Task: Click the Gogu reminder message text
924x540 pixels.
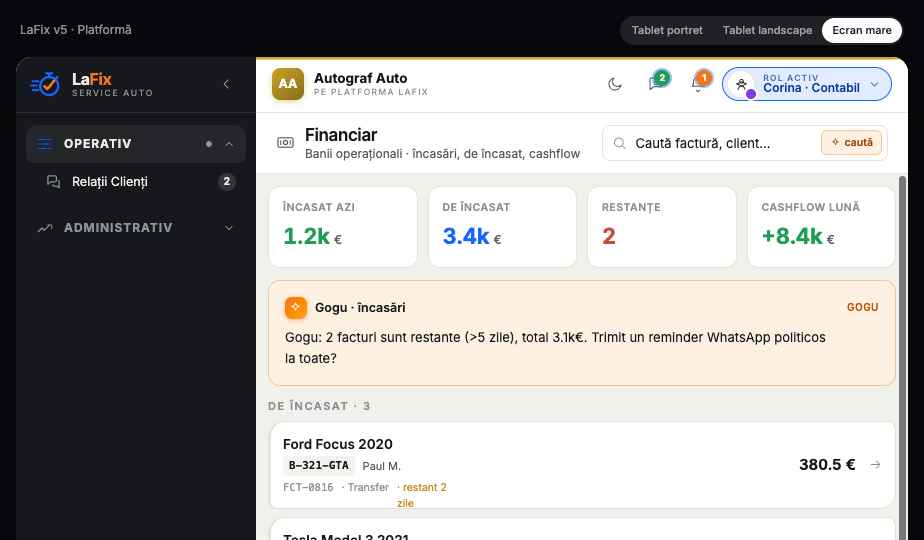Action: [555, 348]
